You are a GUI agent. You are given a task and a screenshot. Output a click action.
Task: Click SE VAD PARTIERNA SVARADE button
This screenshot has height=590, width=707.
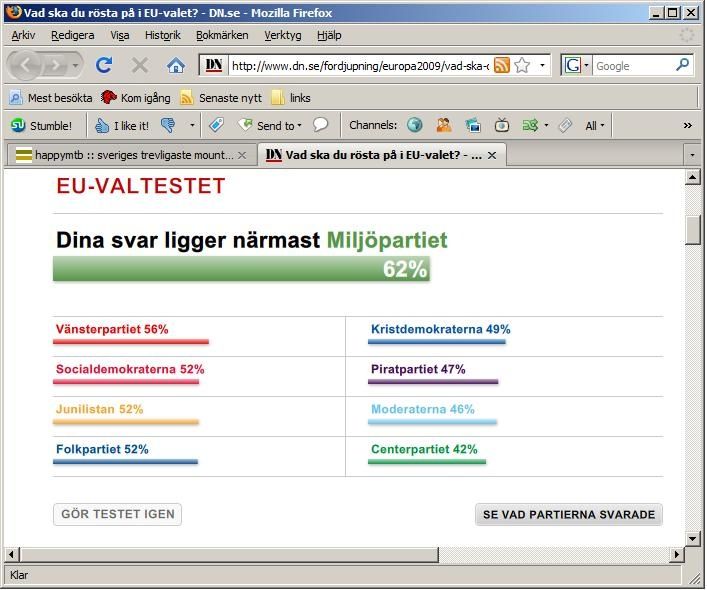(569, 514)
